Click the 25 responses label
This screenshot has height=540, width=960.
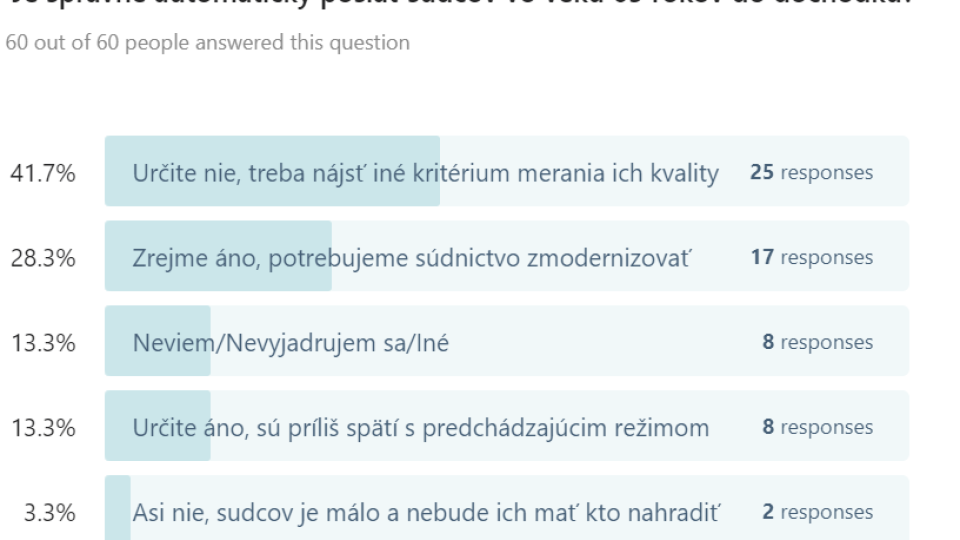click(x=811, y=172)
